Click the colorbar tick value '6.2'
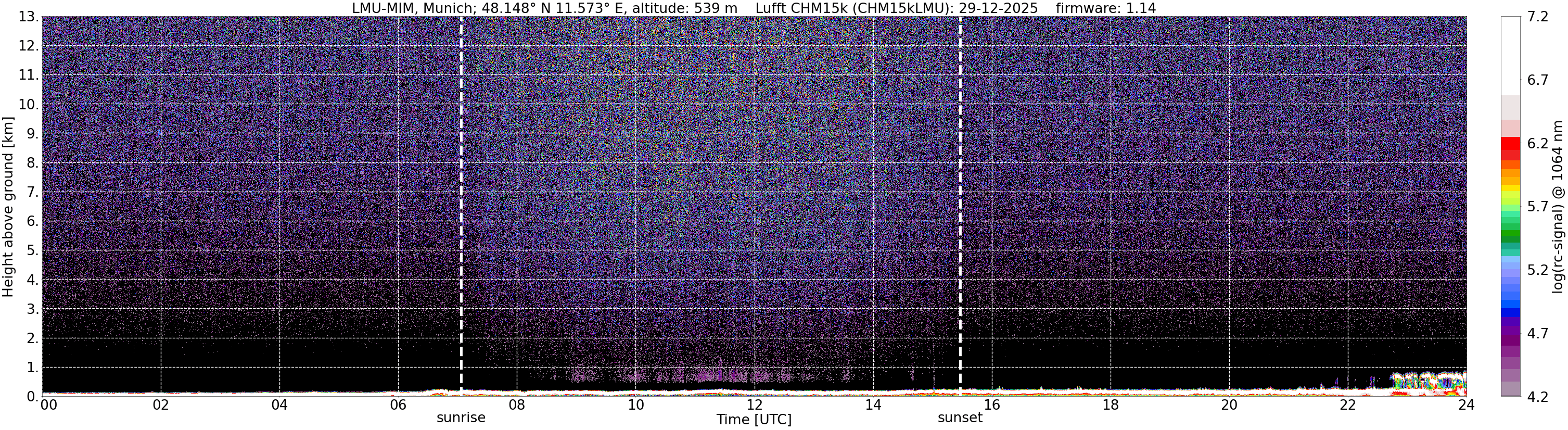Viewport: 1568px width, 430px height. coord(1538,144)
